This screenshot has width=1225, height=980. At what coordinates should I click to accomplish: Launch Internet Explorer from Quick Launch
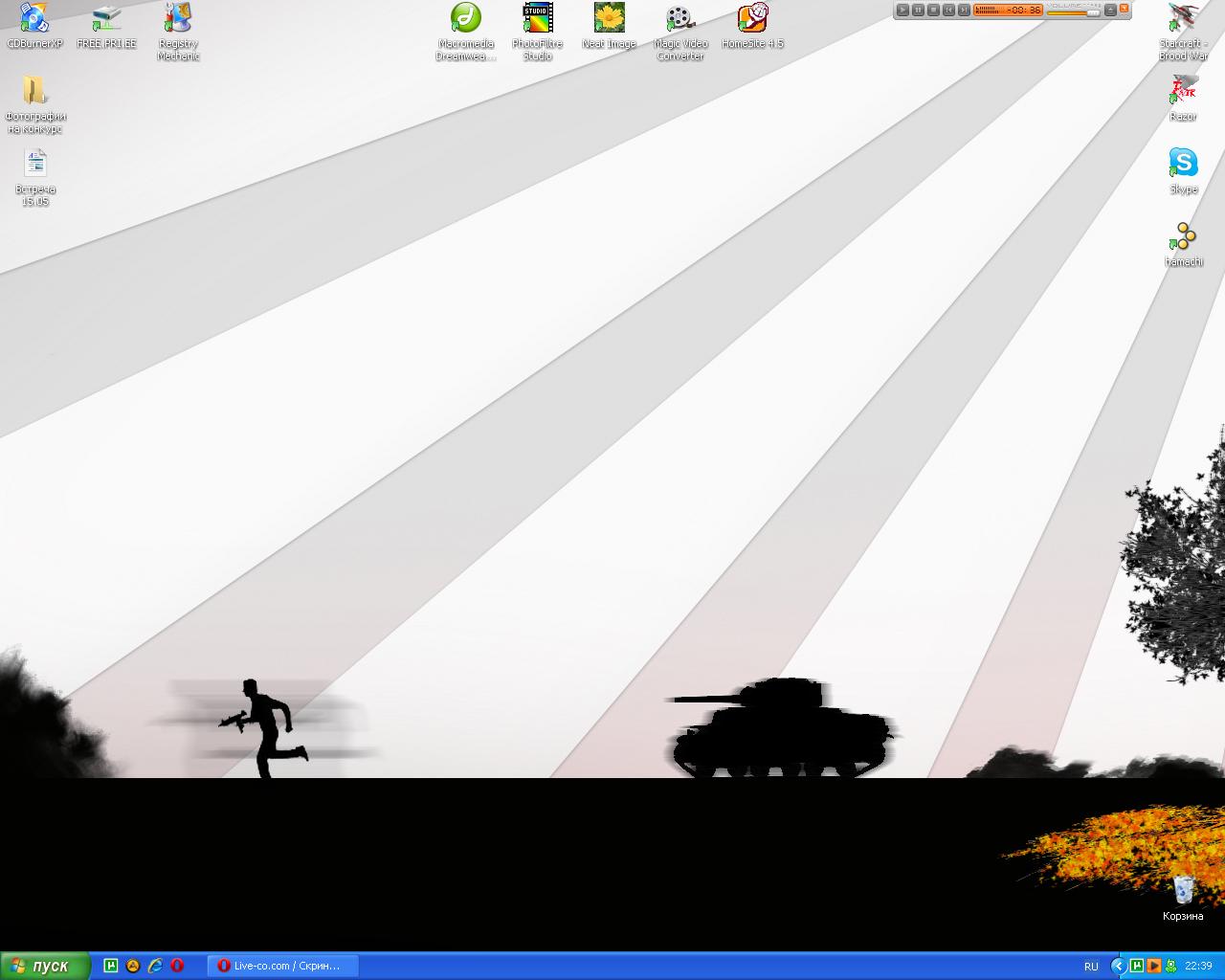155,966
